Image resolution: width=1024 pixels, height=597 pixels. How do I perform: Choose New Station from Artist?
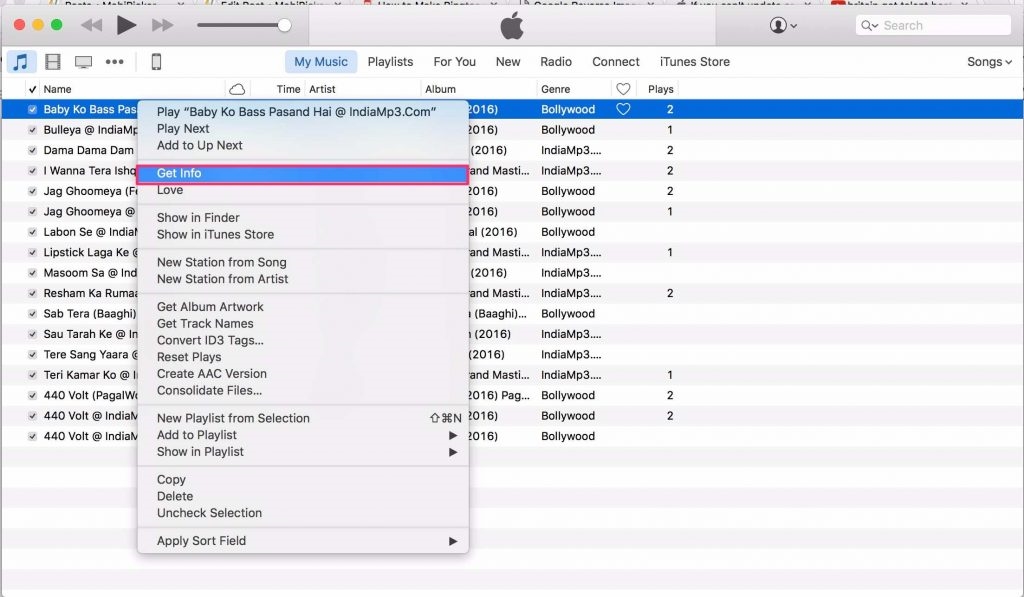click(x=222, y=279)
